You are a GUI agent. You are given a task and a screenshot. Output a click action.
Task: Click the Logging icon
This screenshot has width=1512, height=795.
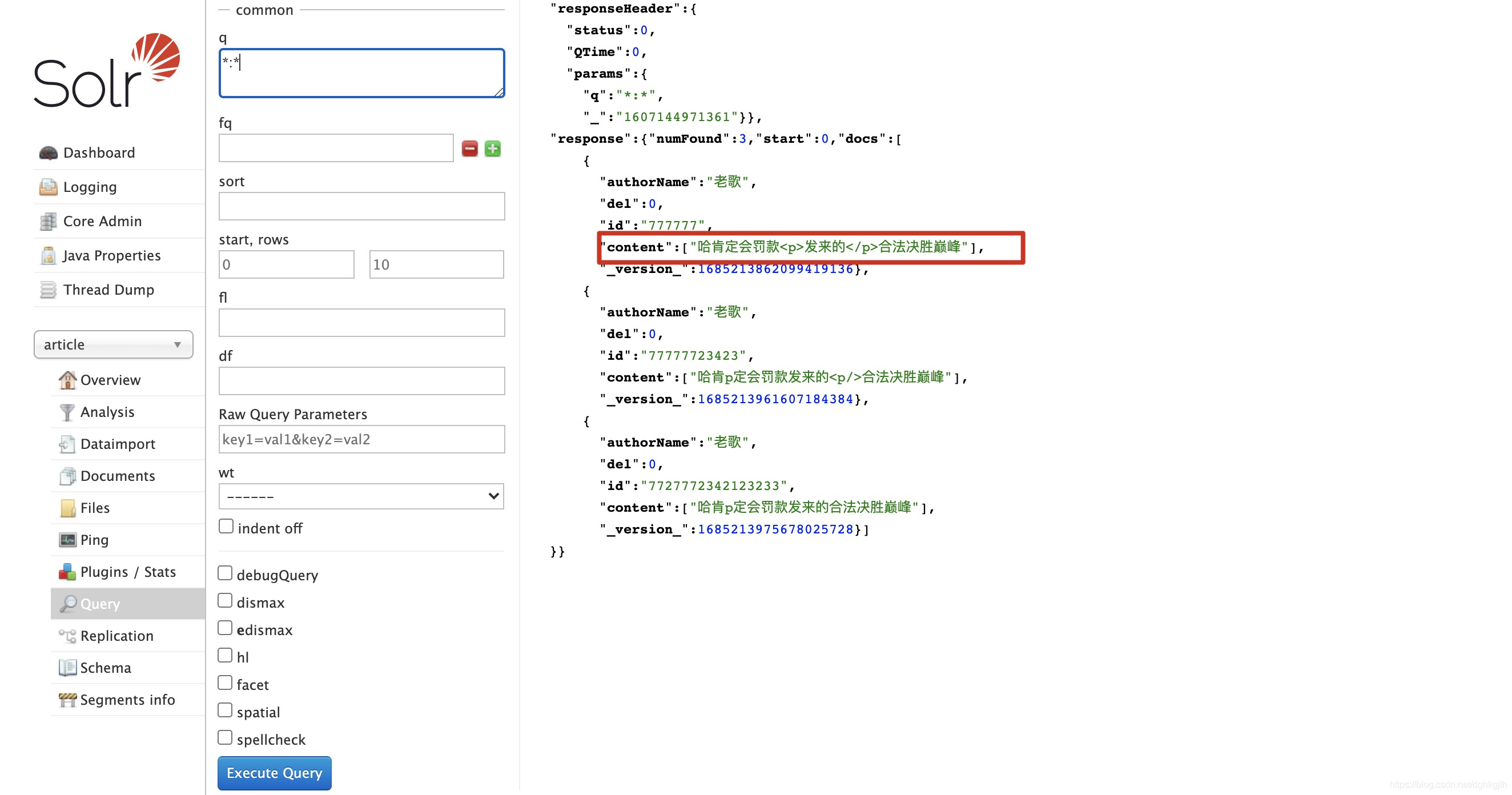pyautogui.click(x=48, y=187)
